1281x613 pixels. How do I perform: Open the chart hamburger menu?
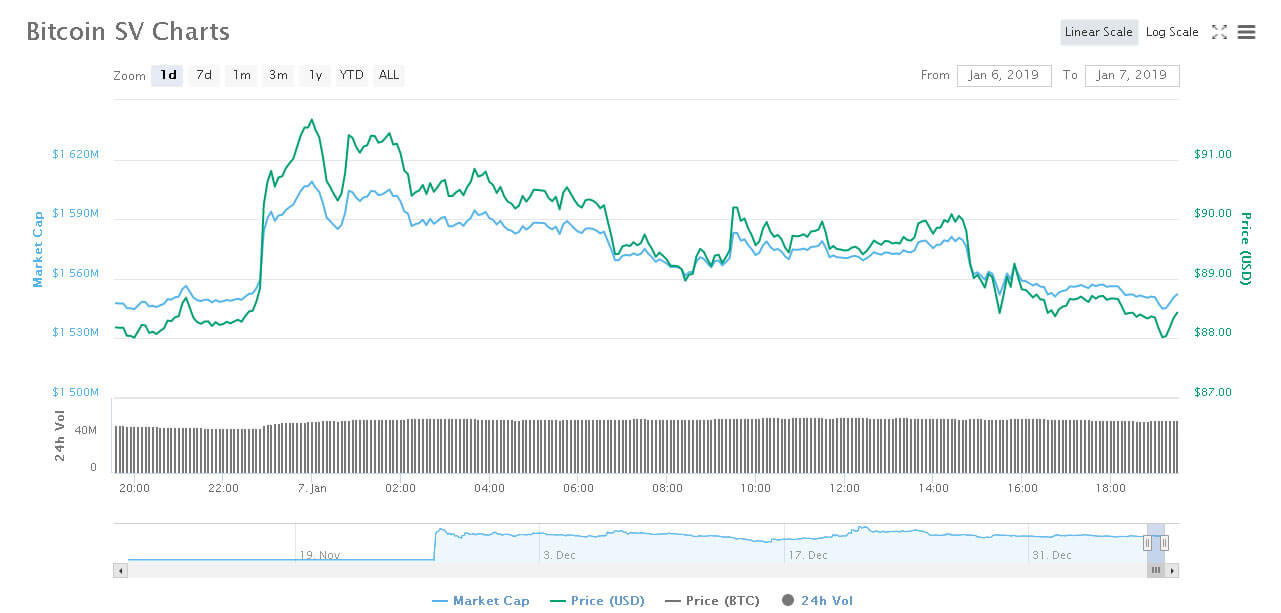click(1246, 32)
